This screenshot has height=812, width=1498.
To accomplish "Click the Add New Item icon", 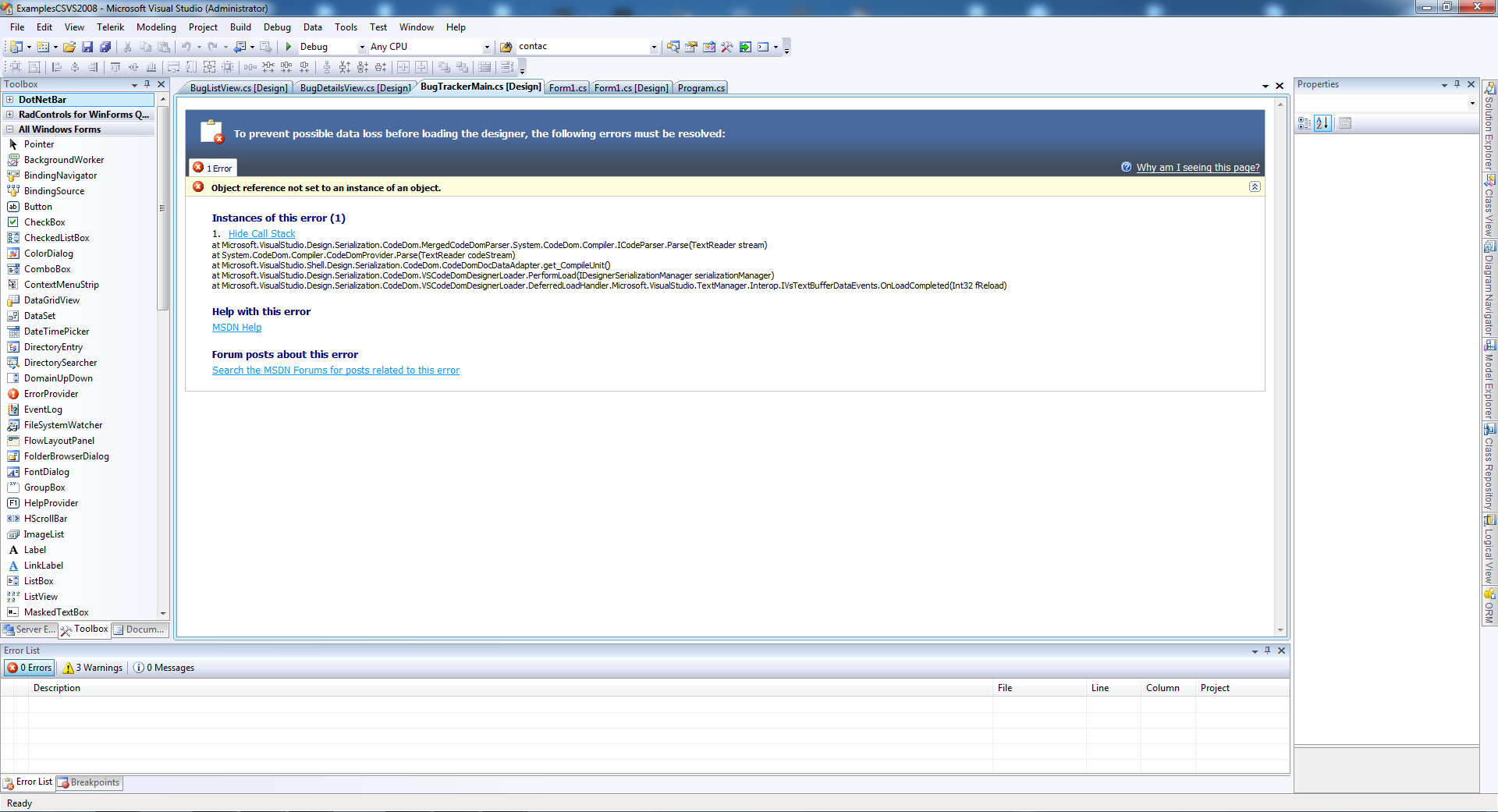I will pos(43,47).
